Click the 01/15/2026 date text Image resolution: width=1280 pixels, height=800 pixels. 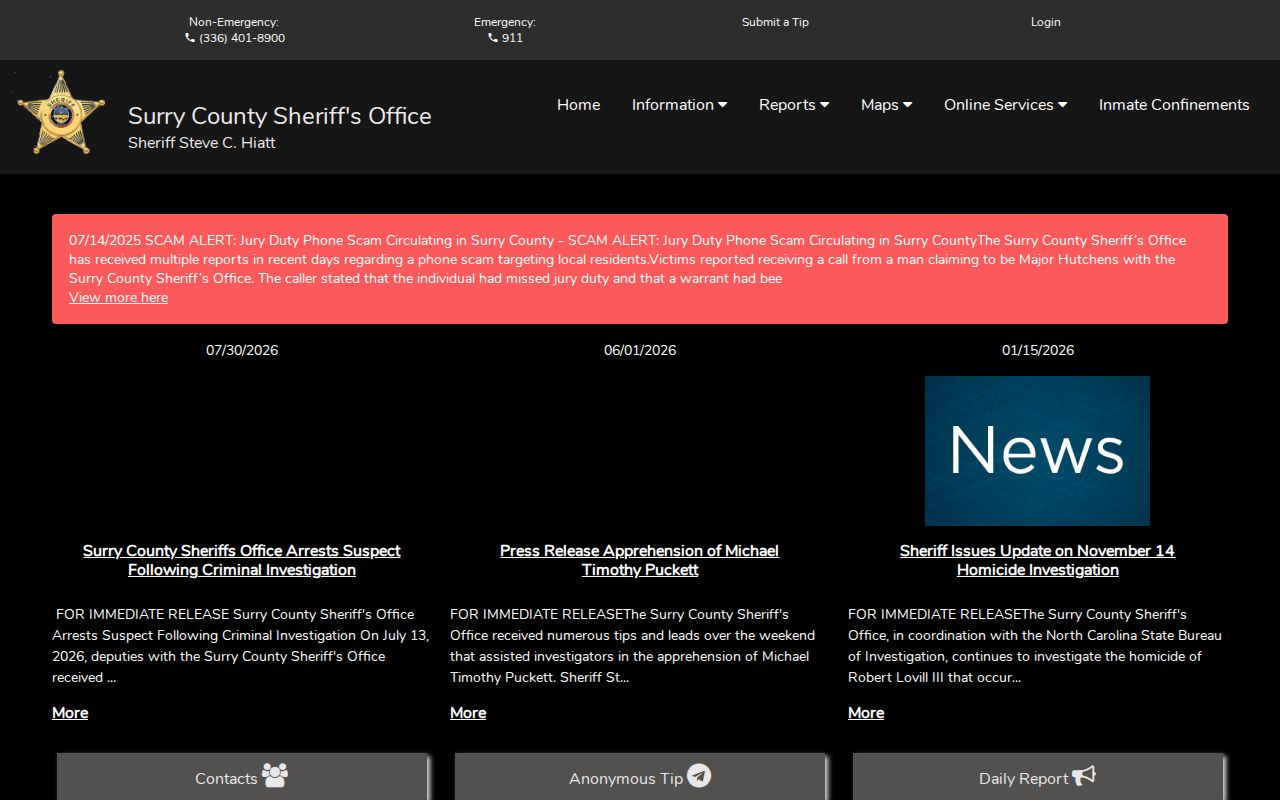click(x=1038, y=350)
